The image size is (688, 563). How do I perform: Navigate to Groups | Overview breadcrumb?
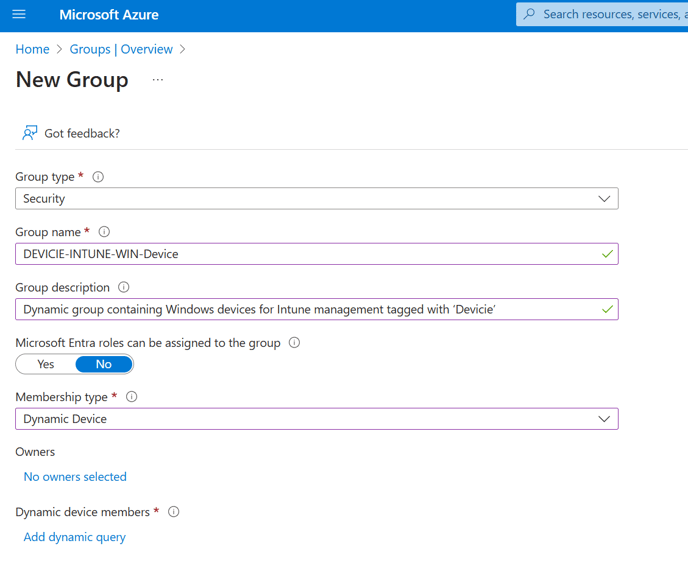click(121, 49)
